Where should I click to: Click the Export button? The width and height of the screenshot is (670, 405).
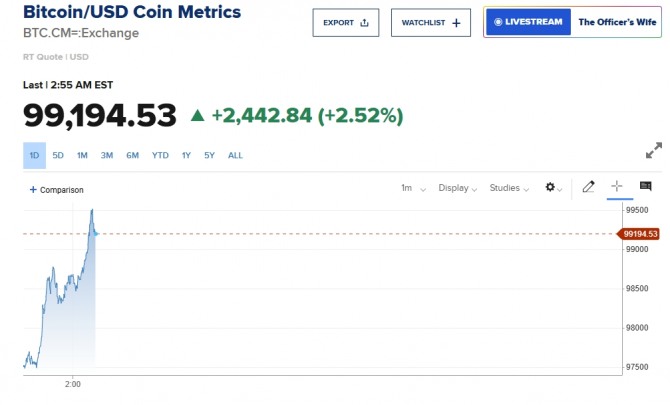click(x=345, y=22)
